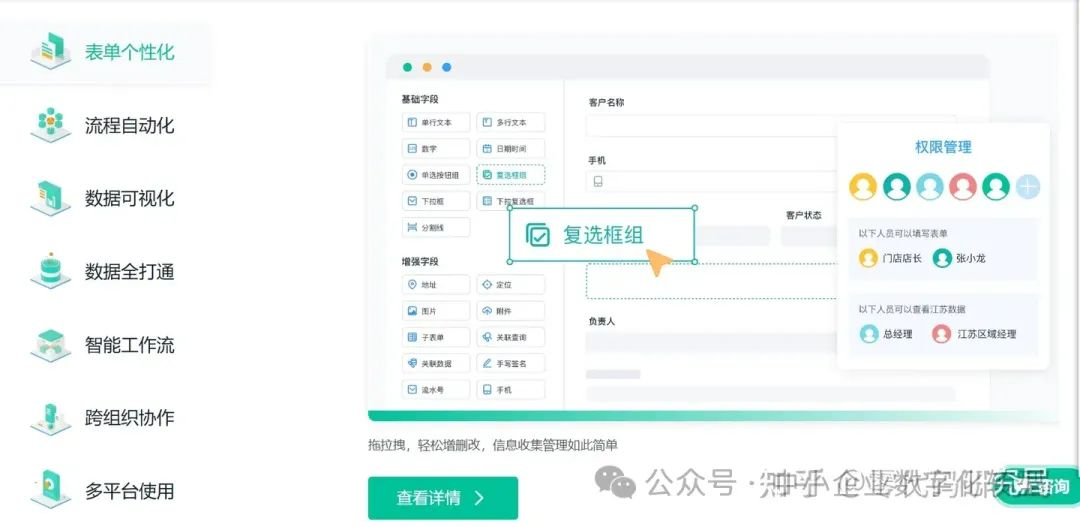1080x527 pixels.
Task: Choose the 手写签名 signature widget
Action: pos(510,363)
